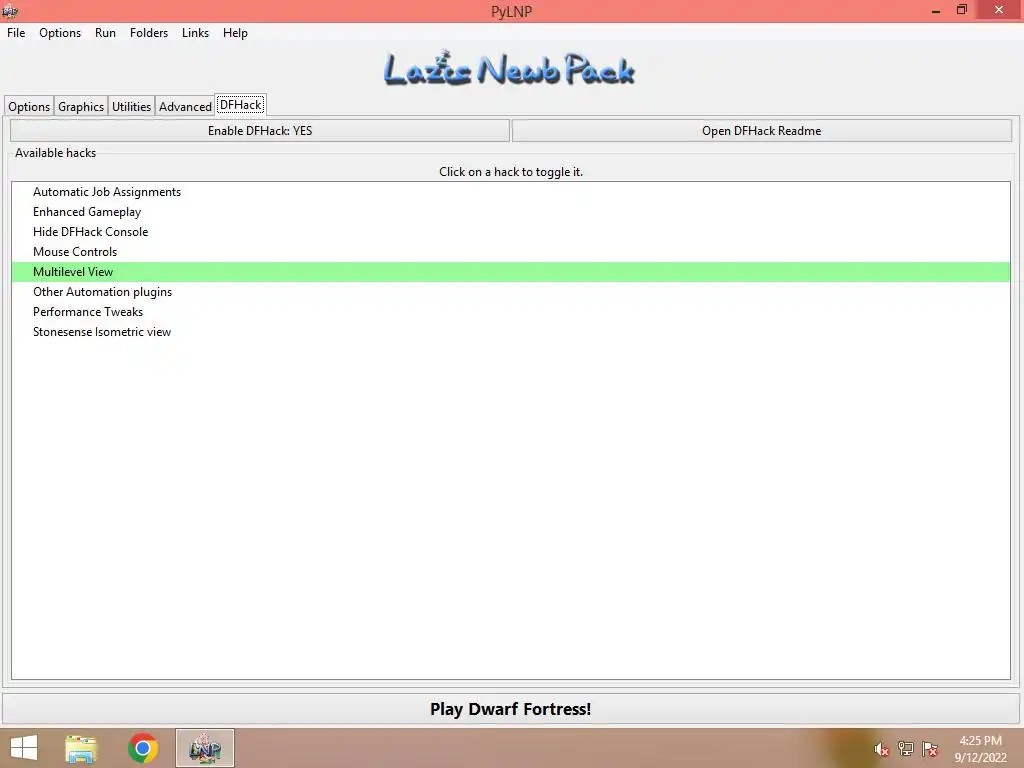The height and width of the screenshot is (768, 1024).
Task: Toggle Hide DFHack Console hack
Action: [x=511, y=232]
